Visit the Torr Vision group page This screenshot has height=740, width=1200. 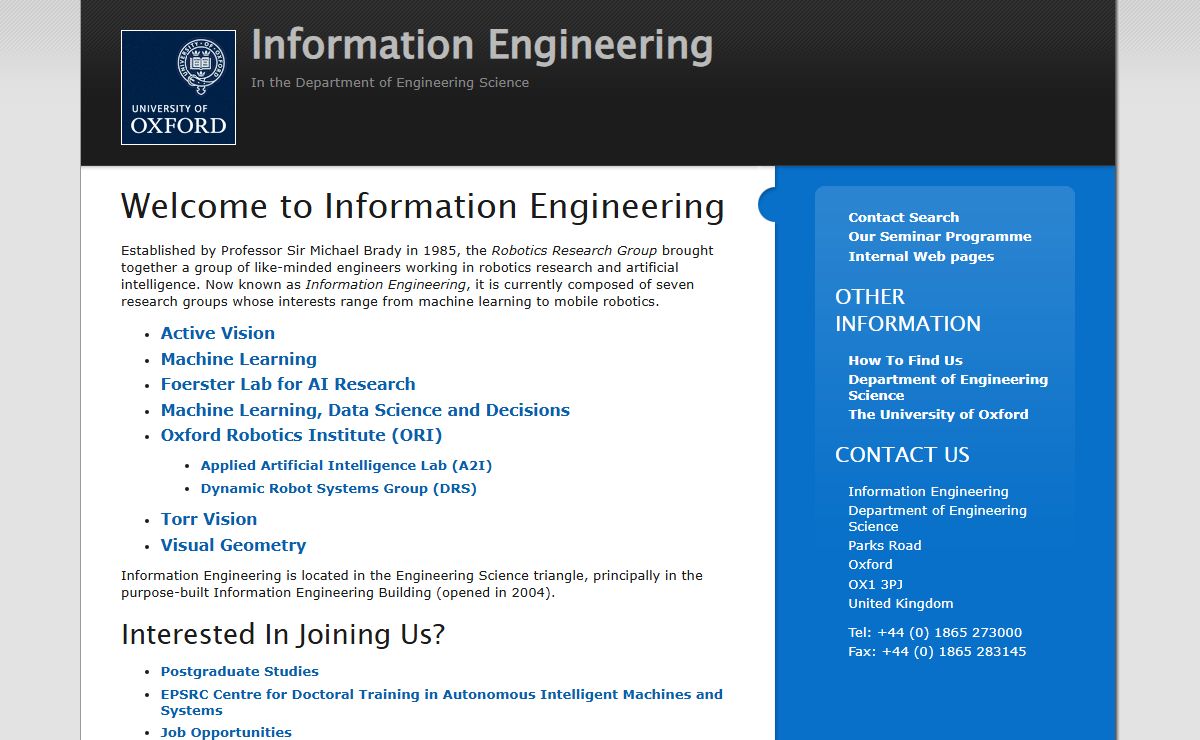coord(209,519)
